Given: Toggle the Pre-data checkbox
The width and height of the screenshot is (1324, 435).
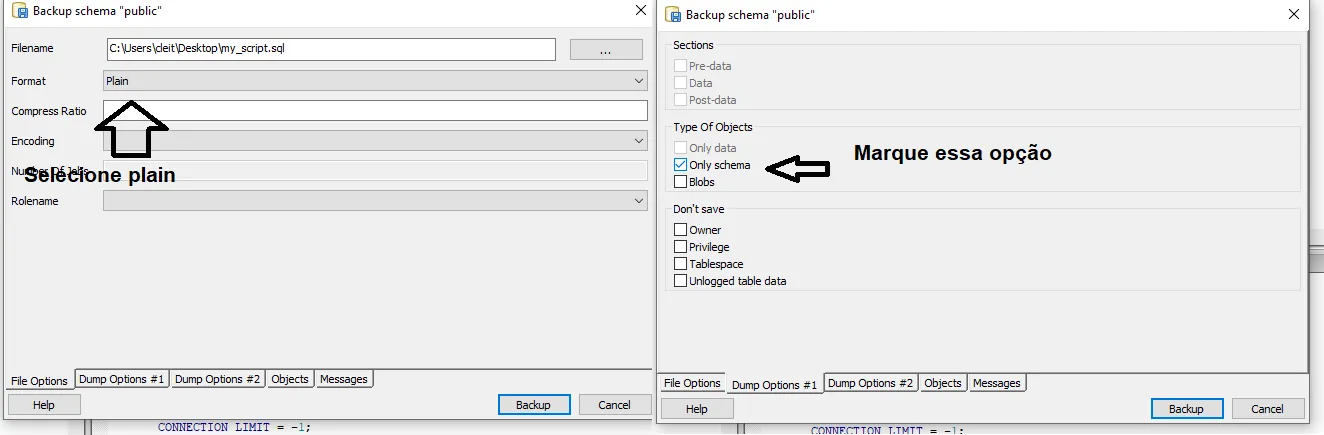Looking at the screenshot, I should [681, 66].
